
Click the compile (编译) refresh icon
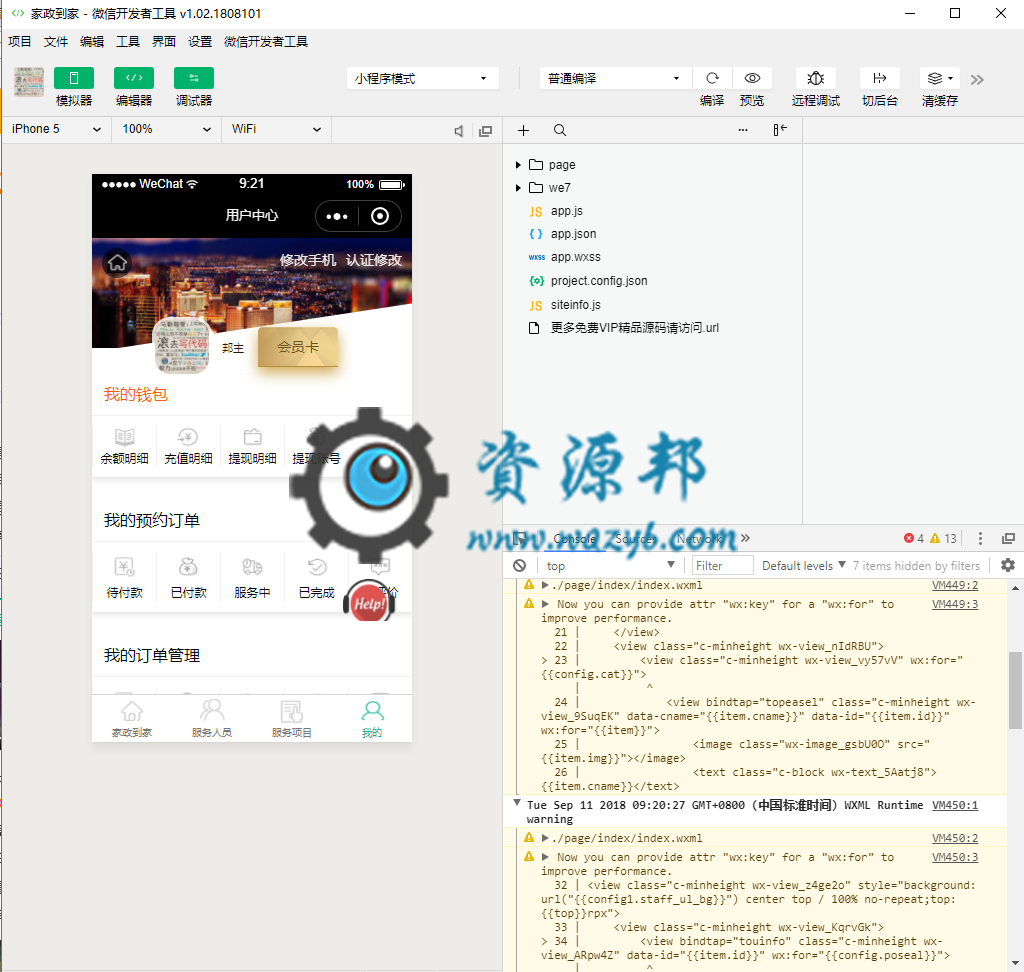point(712,78)
